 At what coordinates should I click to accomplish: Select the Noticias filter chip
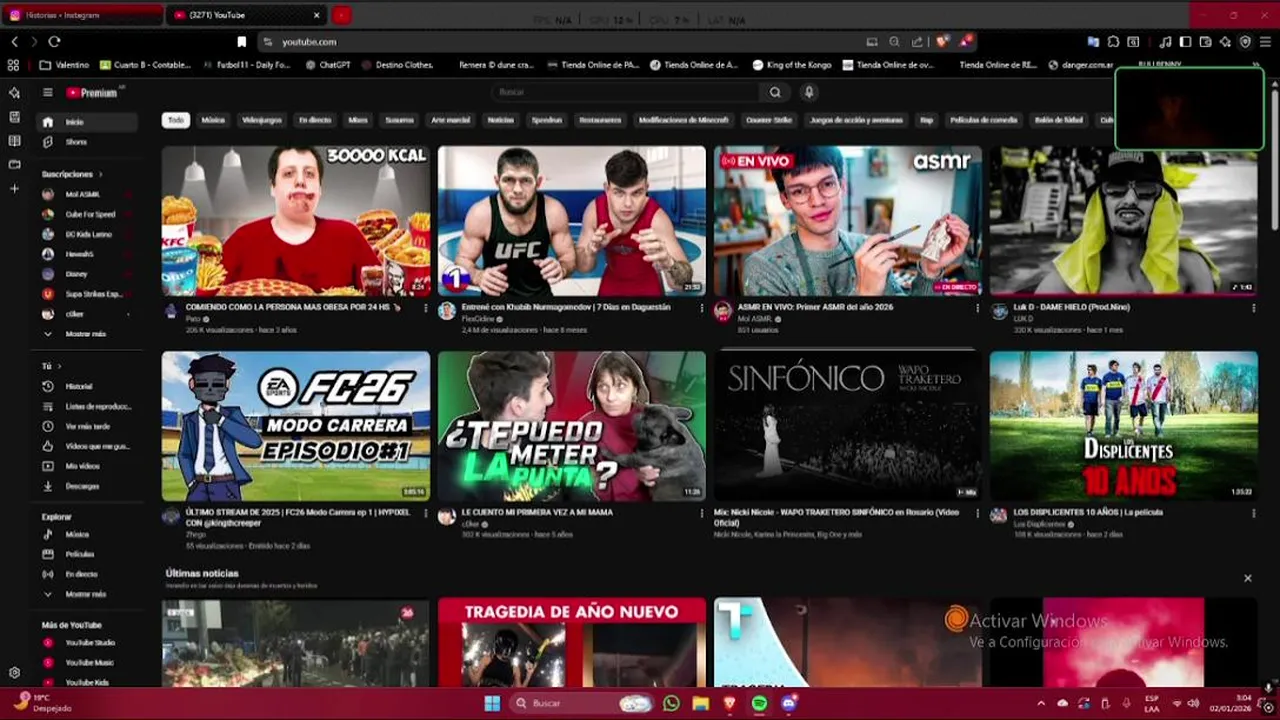point(500,120)
